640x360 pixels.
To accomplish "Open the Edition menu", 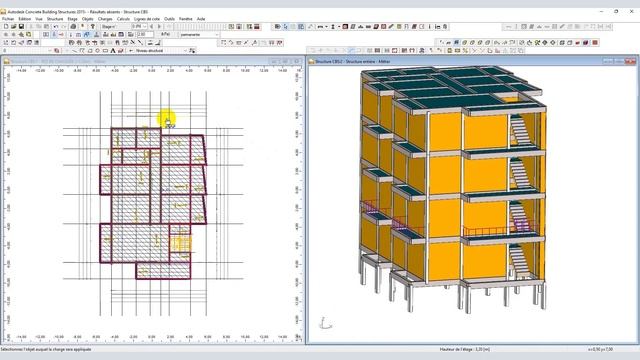I will 24,19.
